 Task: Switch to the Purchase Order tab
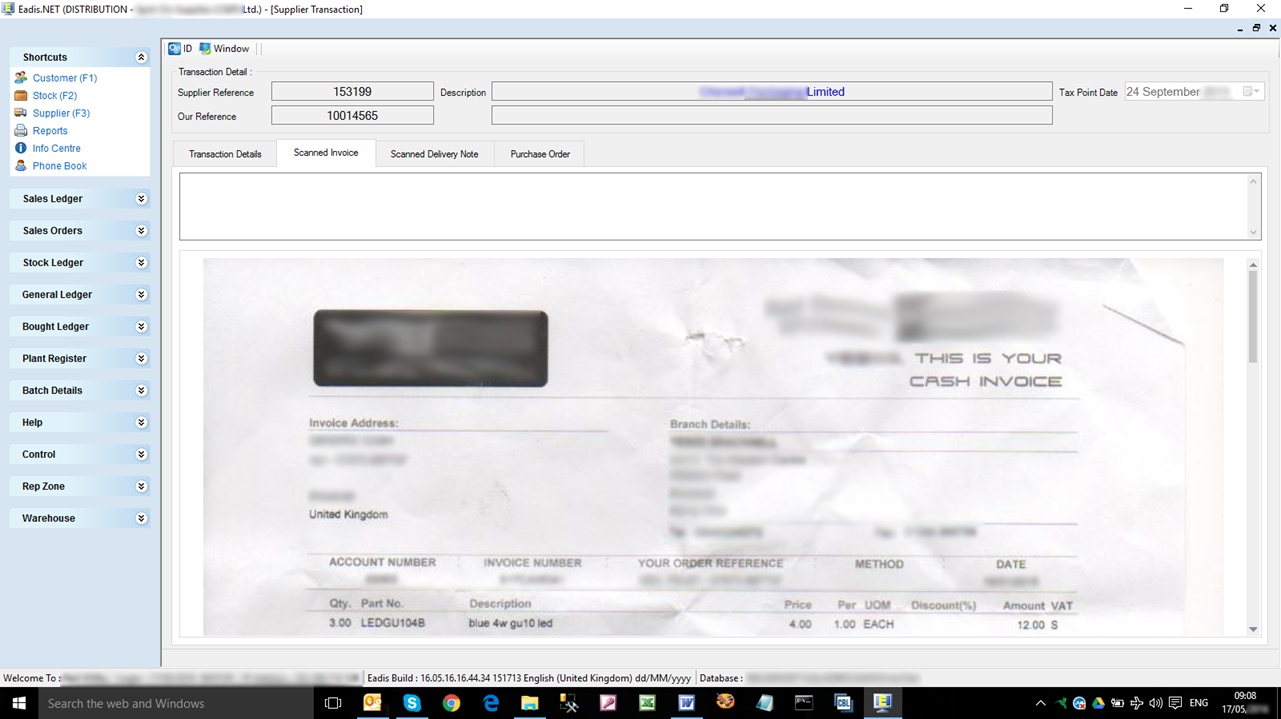538,153
